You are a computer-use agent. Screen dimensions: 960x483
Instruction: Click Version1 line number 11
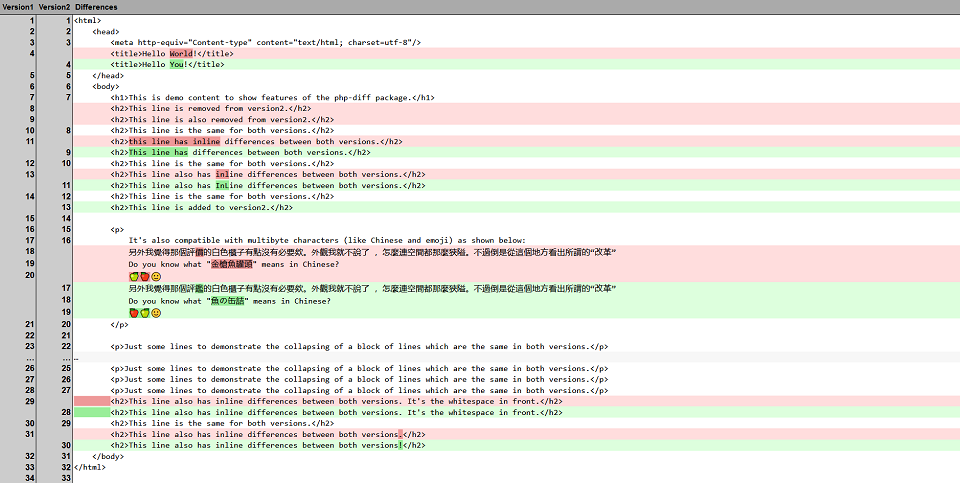[30, 141]
